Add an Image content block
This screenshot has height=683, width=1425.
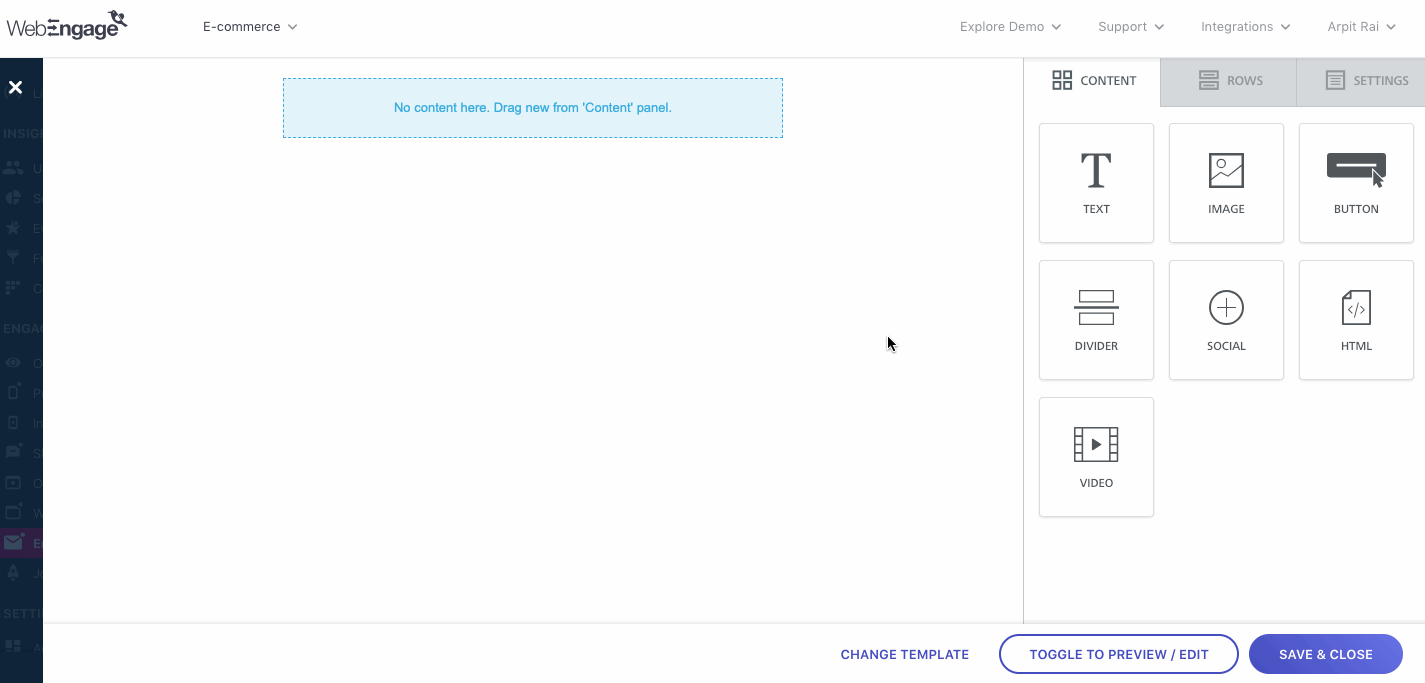click(1226, 183)
